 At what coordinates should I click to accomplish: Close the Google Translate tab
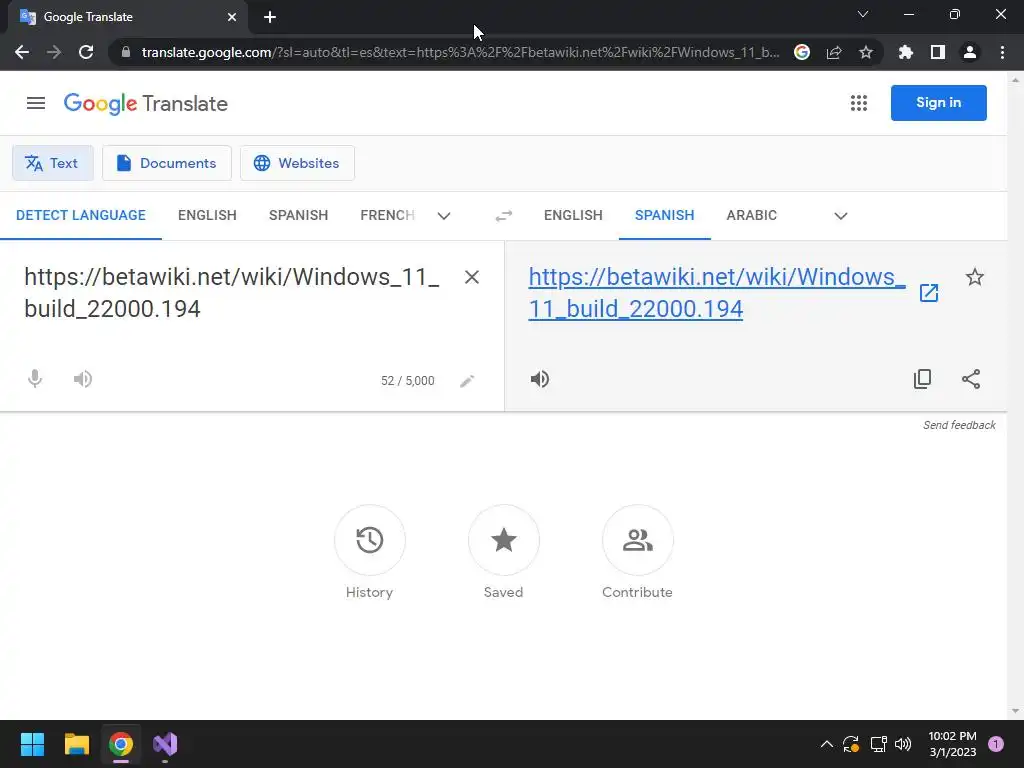(232, 17)
